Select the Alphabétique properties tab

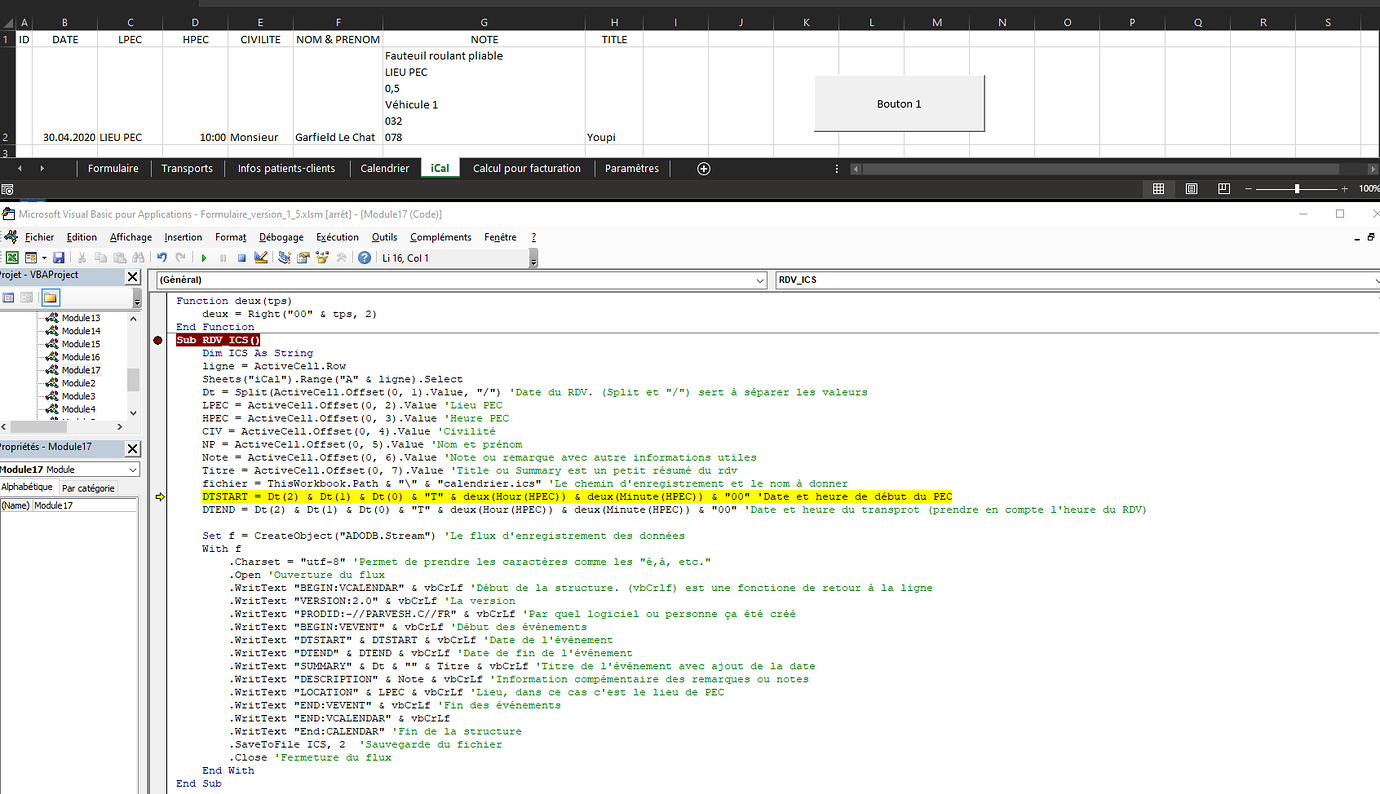27,488
